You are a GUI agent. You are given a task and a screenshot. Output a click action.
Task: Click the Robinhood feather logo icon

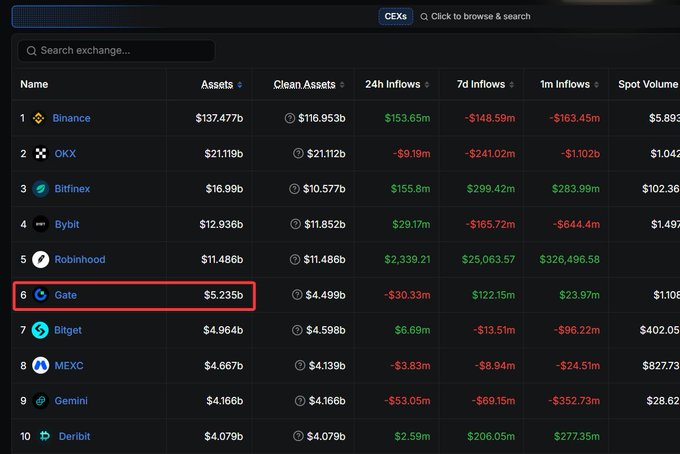click(41, 260)
